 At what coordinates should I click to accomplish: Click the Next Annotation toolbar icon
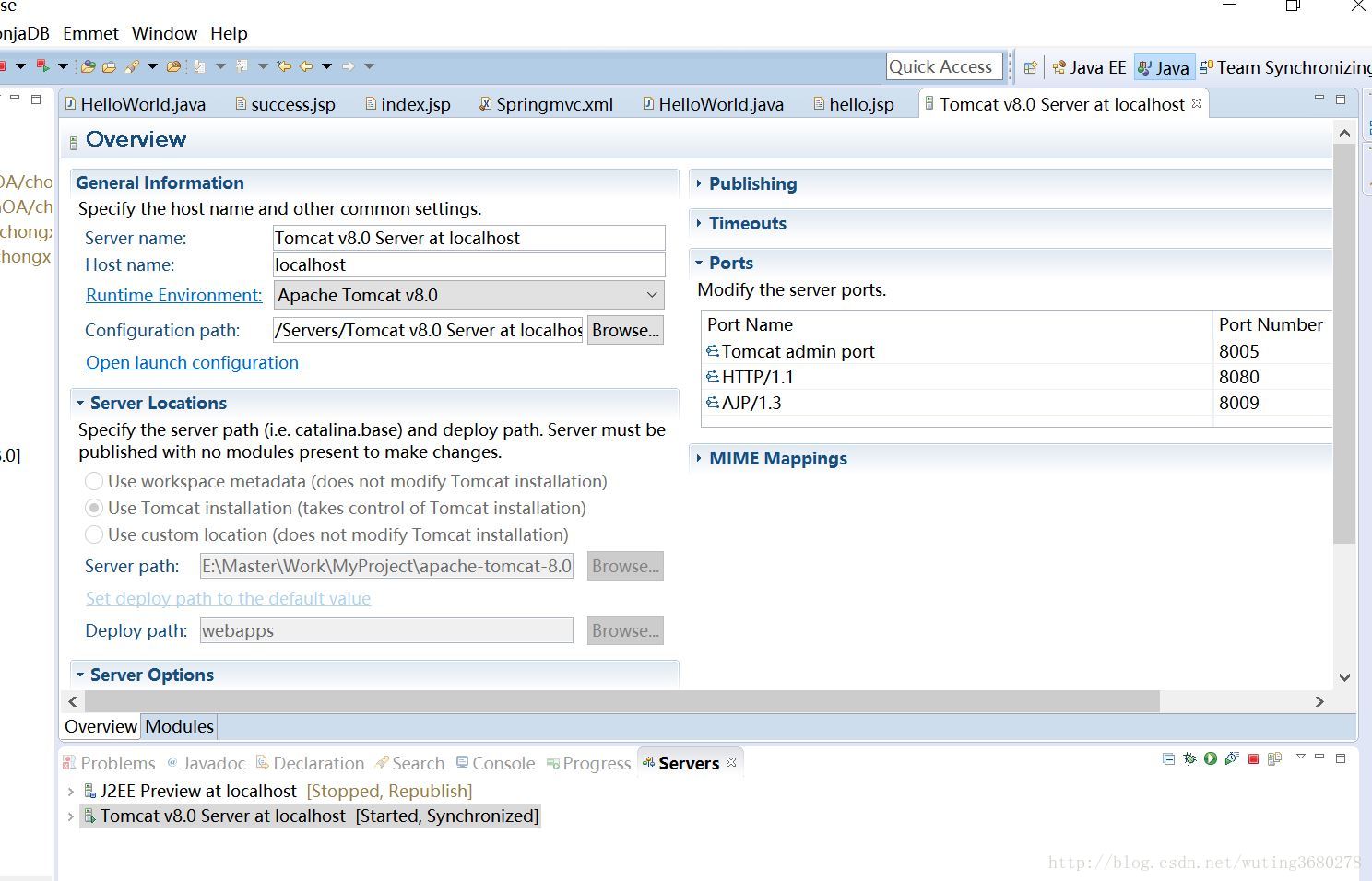199,66
